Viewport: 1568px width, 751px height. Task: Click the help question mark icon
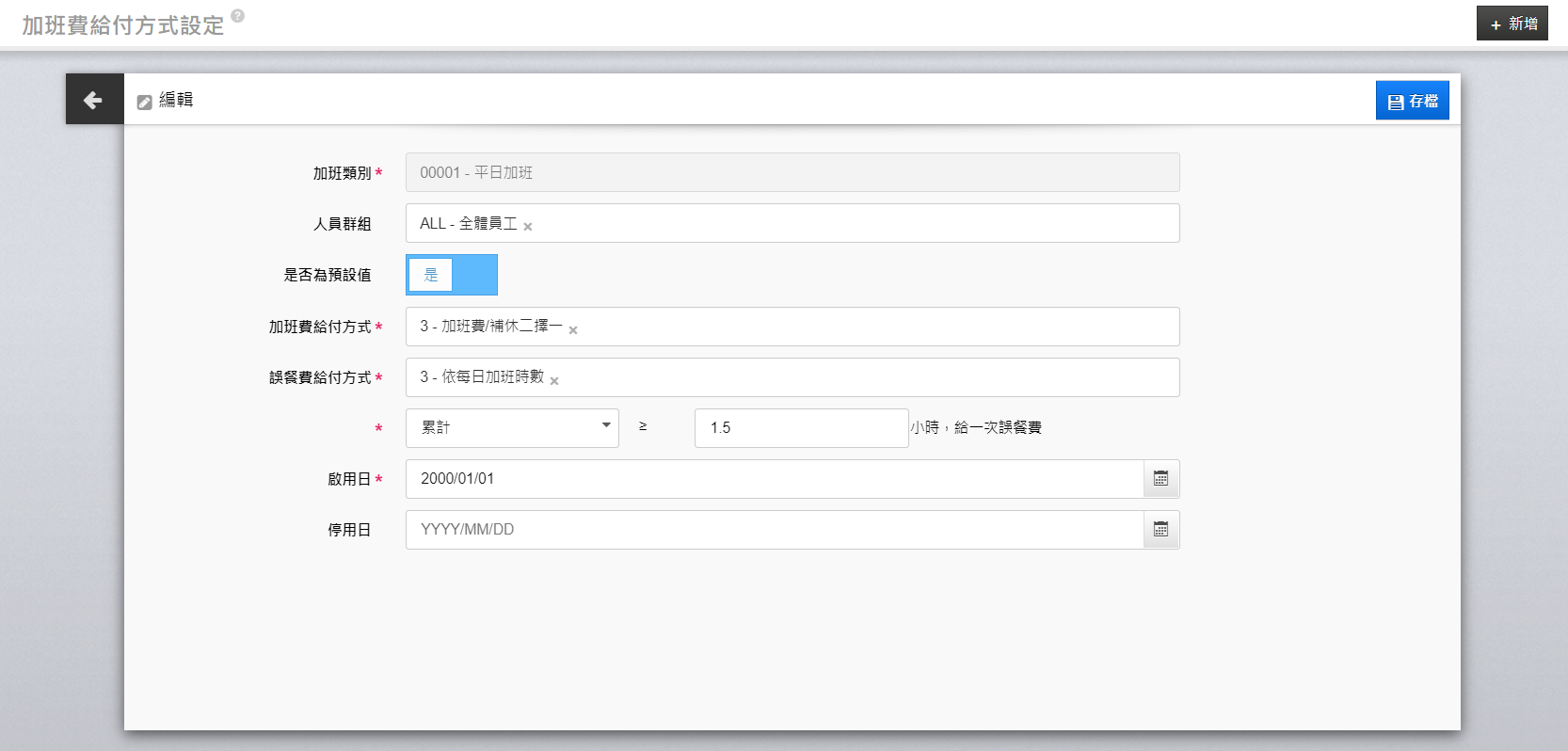point(238,15)
